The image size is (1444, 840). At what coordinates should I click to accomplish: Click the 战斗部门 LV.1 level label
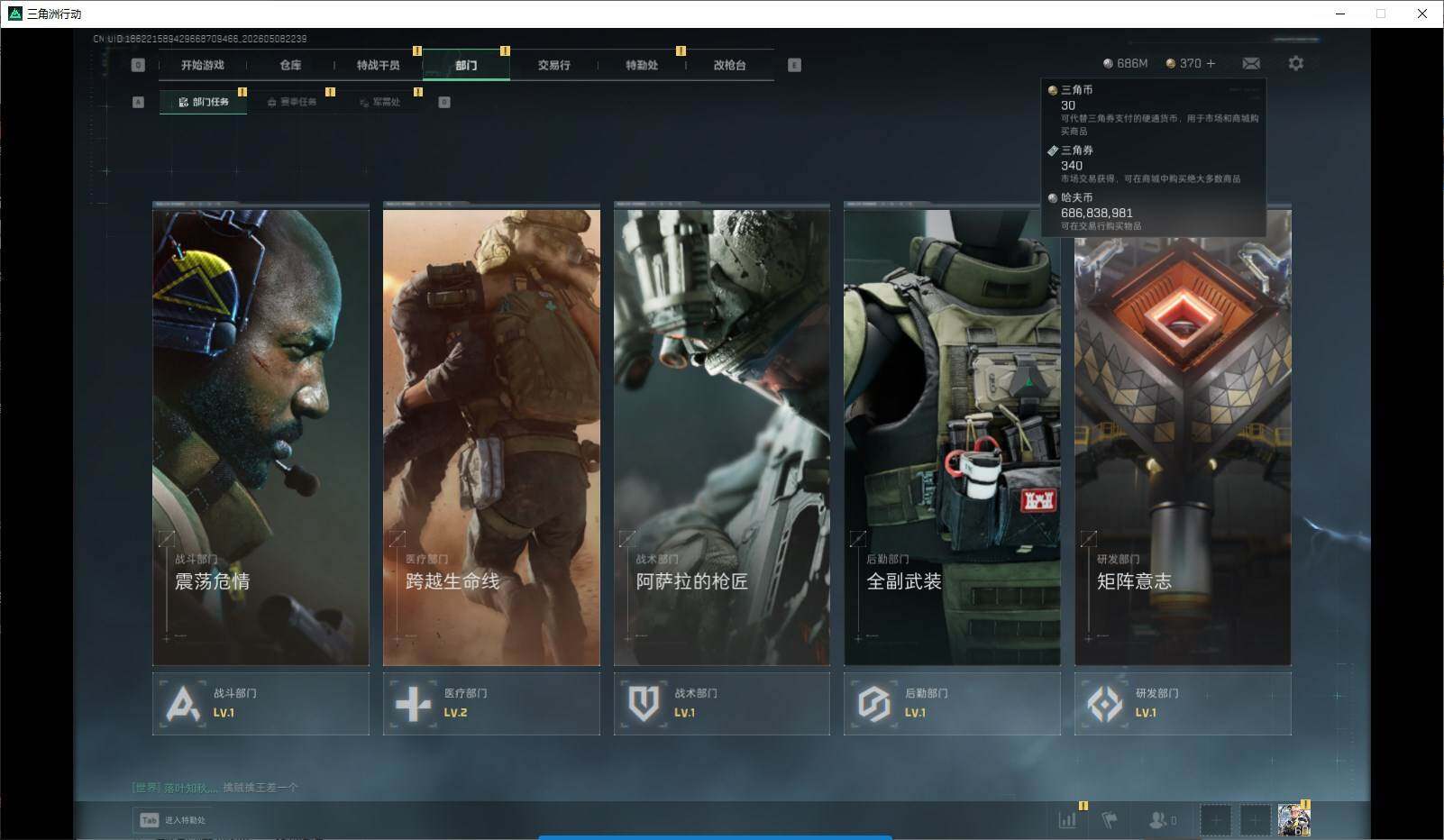click(x=224, y=713)
